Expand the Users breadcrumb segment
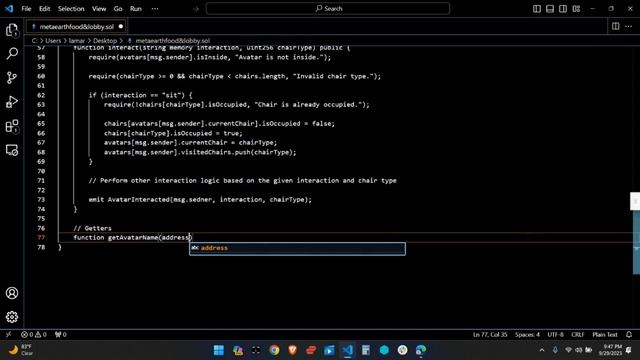Screen dimensions: 640x360 53,41
